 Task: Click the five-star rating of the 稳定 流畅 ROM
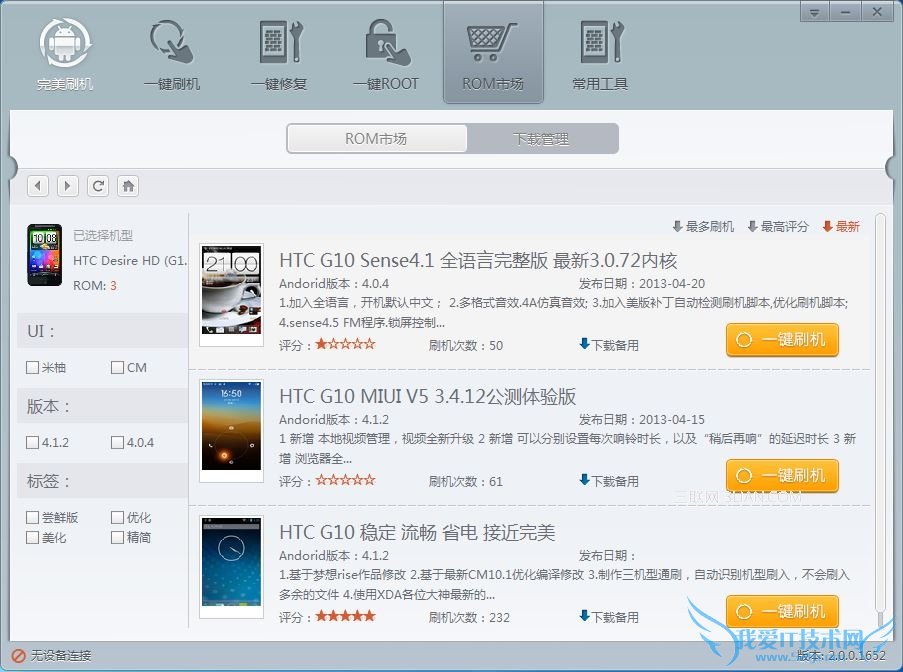point(346,616)
